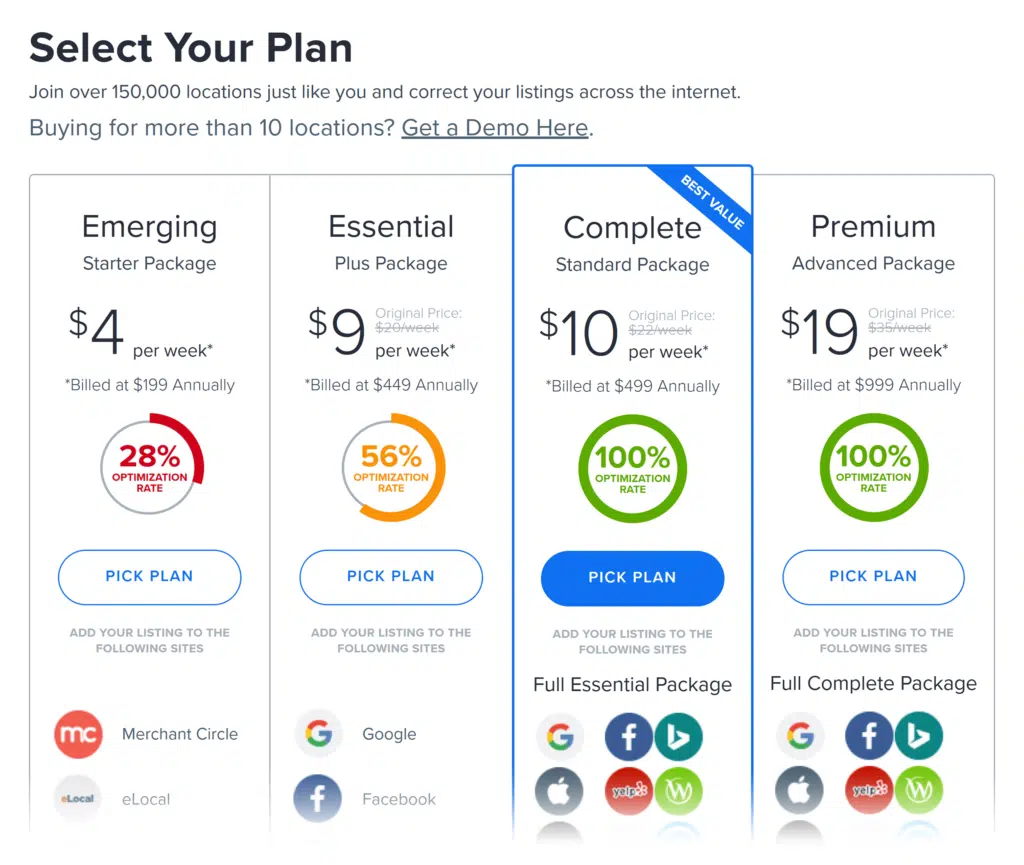1024x865 pixels.
Task: Click green W icon in Premium plan
Action: (x=919, y=792)
